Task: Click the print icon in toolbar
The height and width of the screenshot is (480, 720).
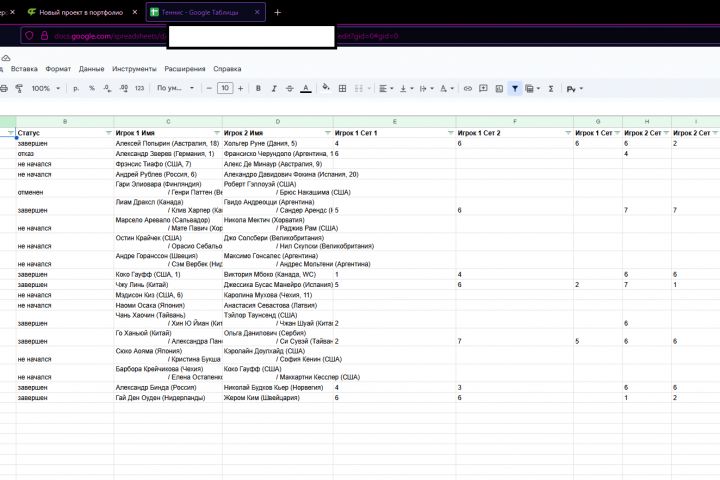Action: point(4,89)
